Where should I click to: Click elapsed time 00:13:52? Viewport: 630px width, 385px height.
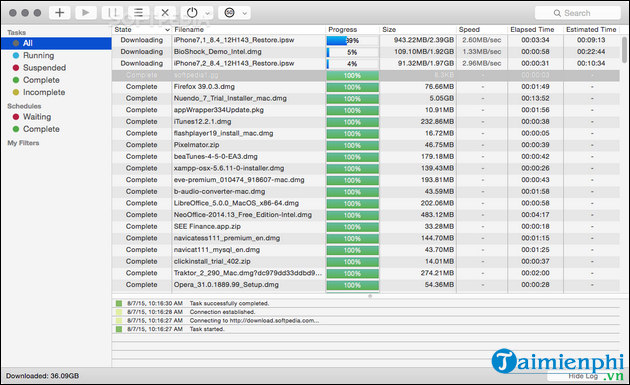click(x=535, y=98)
